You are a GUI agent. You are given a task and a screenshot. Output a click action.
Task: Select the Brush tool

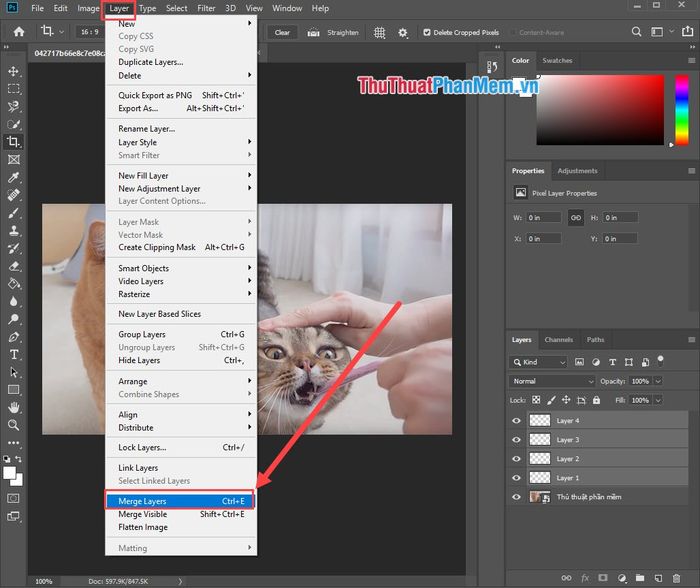click(13, 213)
